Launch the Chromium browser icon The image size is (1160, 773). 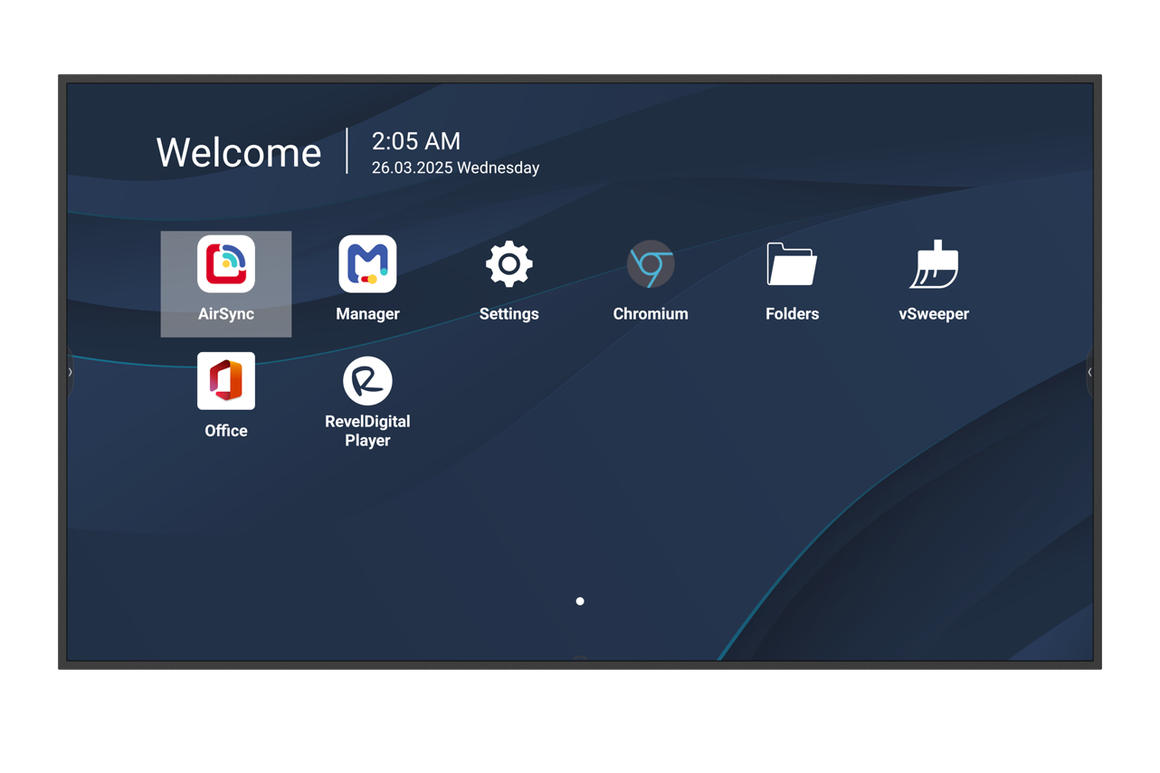tap(650, 264)
